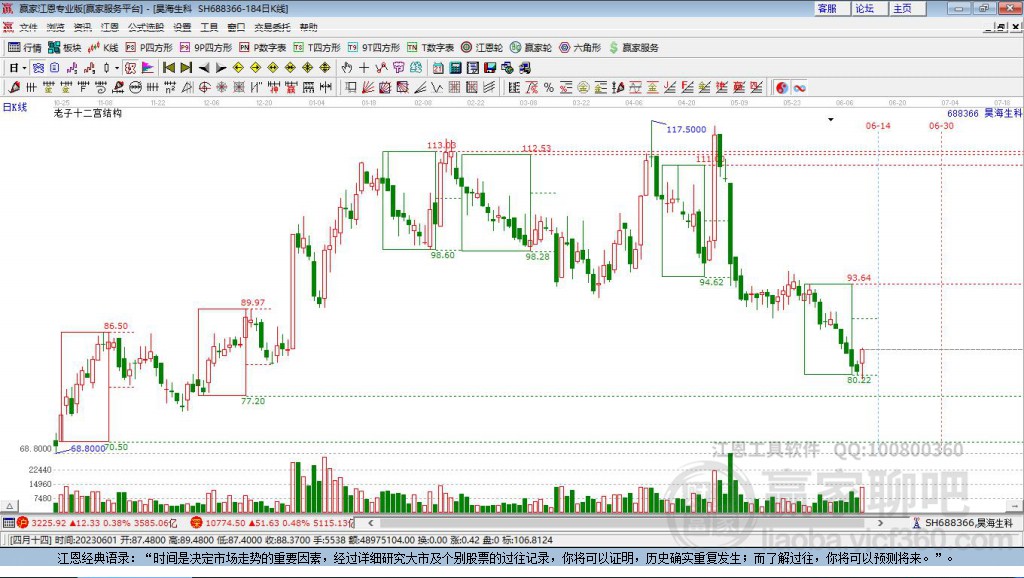Select the percent sign tool
The width and height of the screenshot is (1024, 578).
pos(549,88)
